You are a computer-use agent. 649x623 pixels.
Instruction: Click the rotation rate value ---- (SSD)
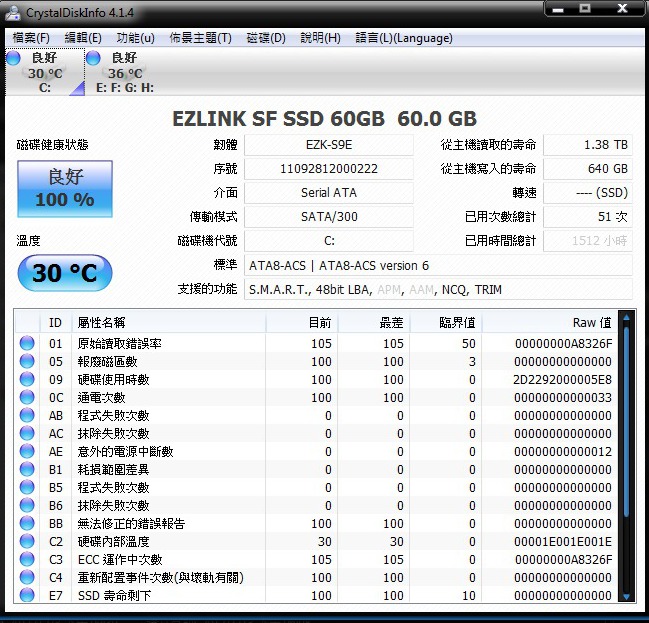[588, 193]
